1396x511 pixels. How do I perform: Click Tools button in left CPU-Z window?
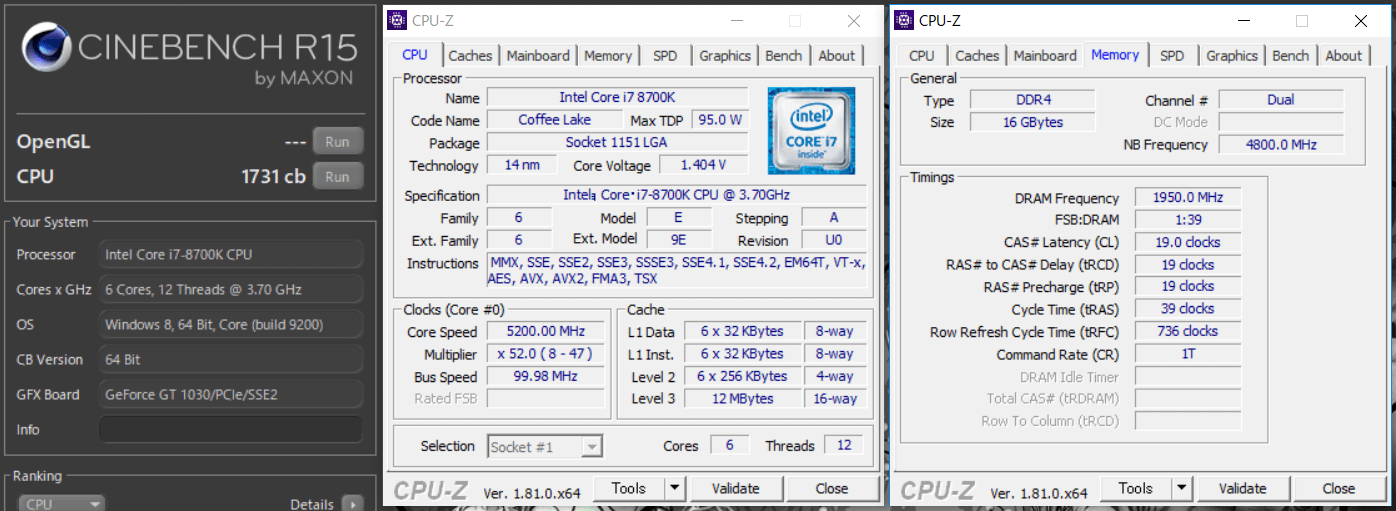click(x=629, y=489)
